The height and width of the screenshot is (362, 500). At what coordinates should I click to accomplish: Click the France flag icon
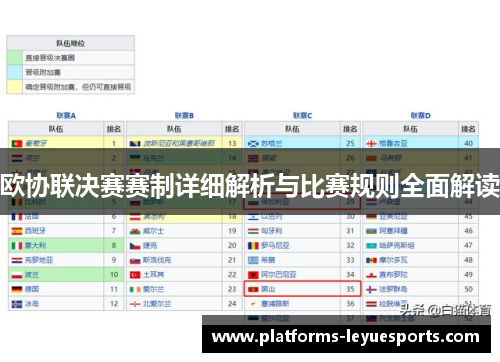17,217
